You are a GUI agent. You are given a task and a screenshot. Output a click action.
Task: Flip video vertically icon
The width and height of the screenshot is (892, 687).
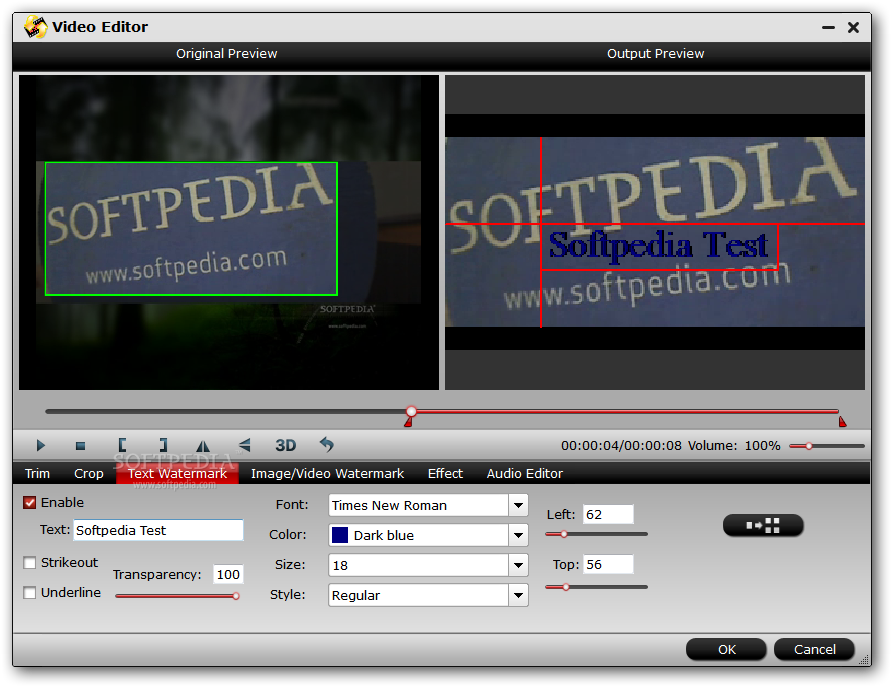(x=245, y=445)
